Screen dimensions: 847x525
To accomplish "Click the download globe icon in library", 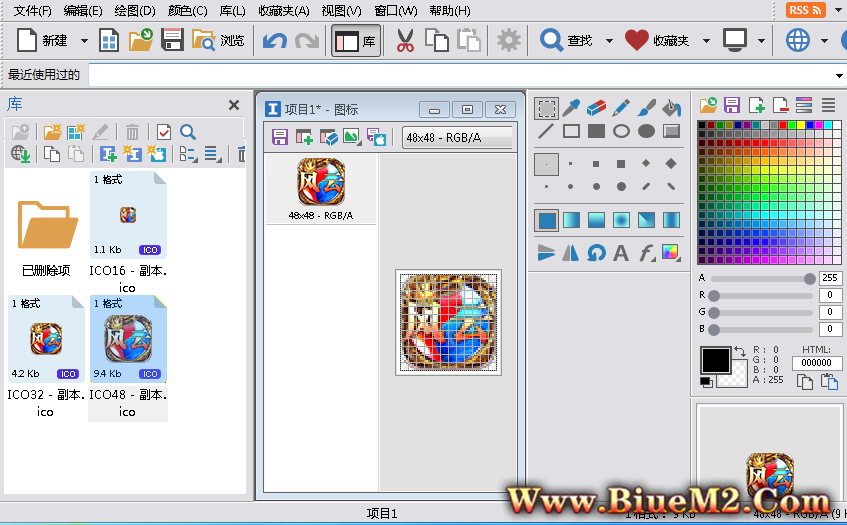I will click(x=21, y=154).
